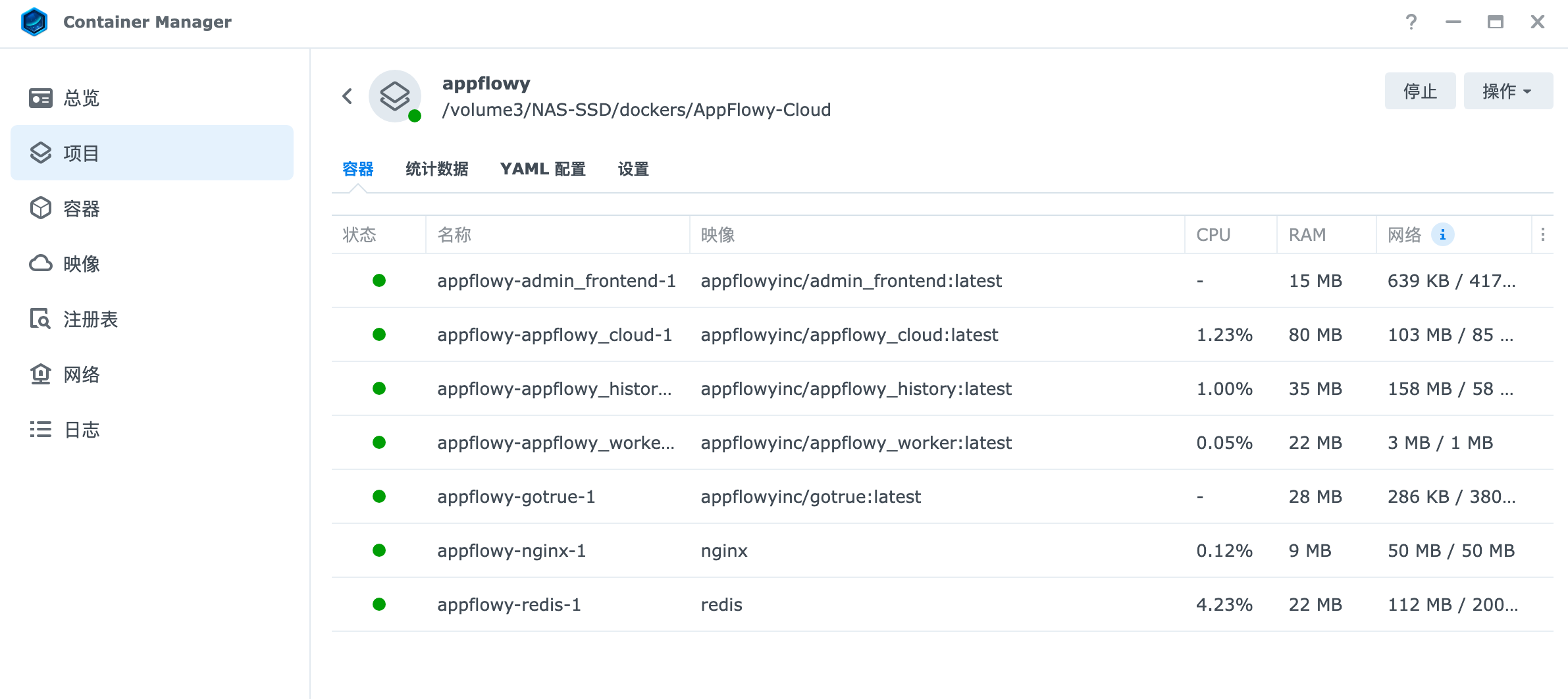
Task: Click the appflowy project stack icon
Action: pos(395,96)
